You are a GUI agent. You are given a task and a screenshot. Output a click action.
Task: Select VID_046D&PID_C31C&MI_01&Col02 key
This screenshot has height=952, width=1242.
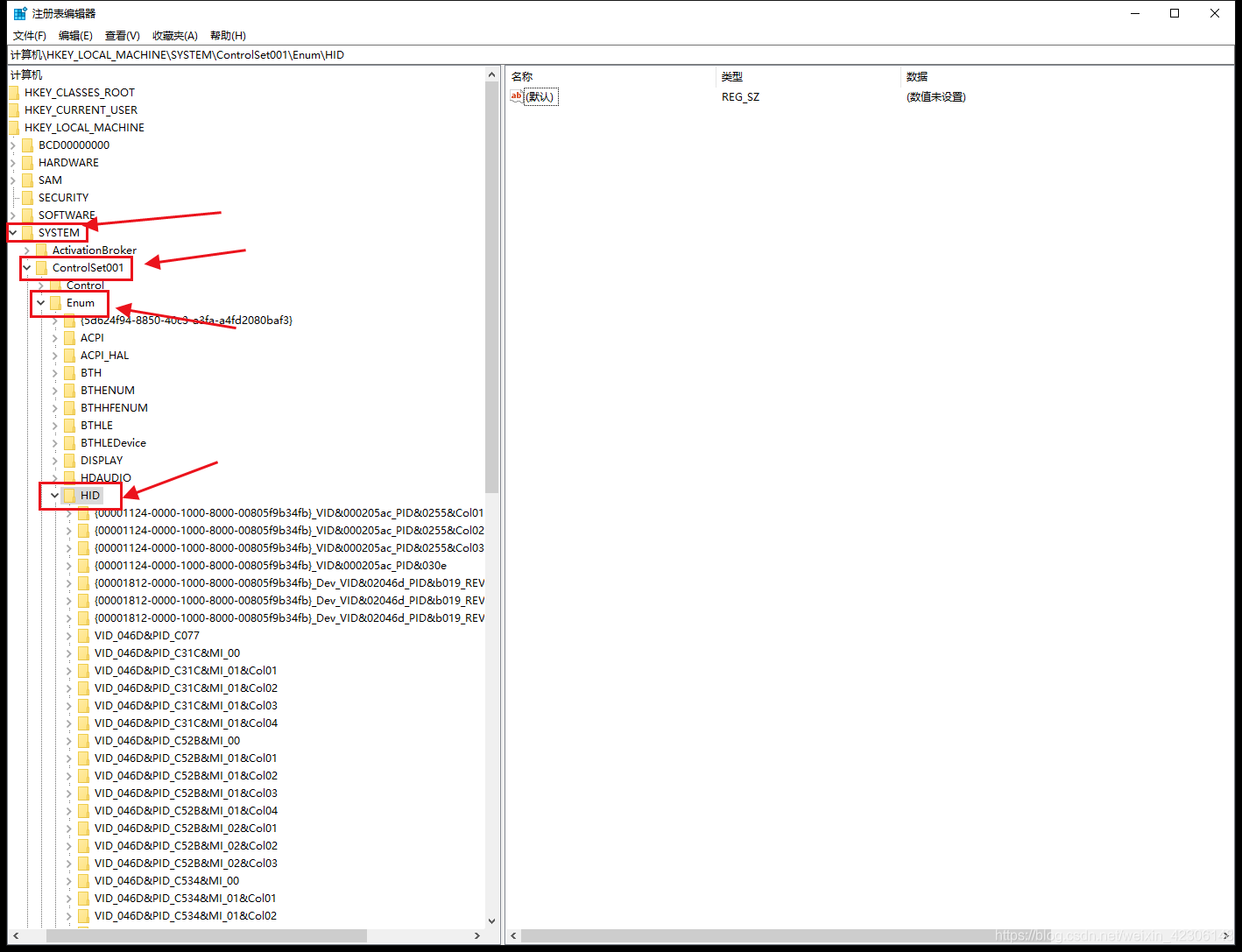pyautogui.click(x=186, y=688)
